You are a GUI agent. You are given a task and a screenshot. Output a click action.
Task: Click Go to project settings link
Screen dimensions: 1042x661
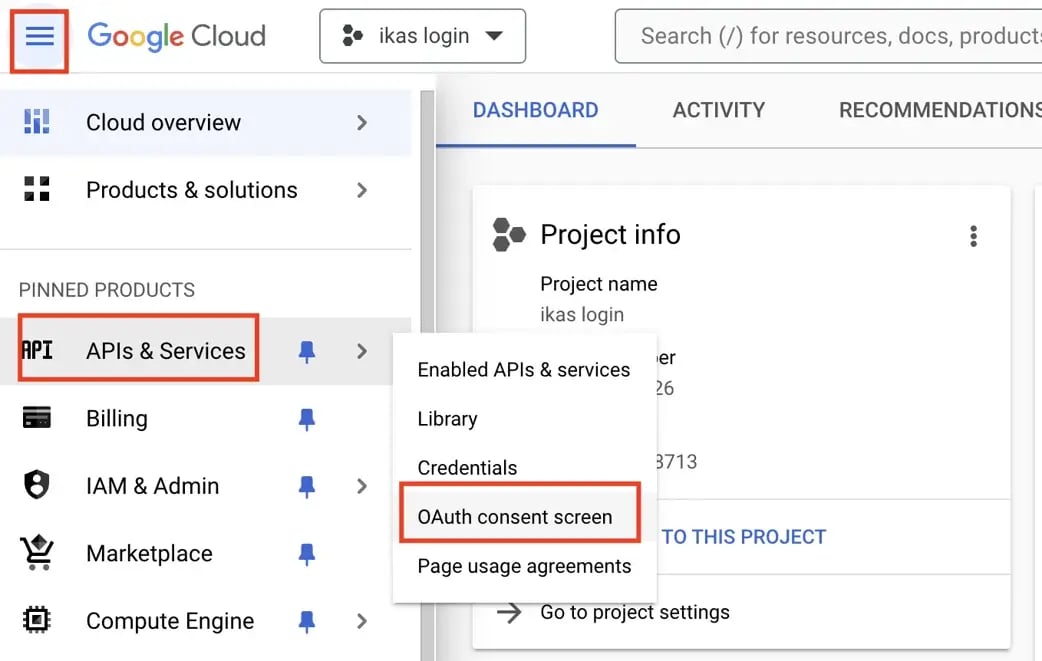[x=635, y=612]
